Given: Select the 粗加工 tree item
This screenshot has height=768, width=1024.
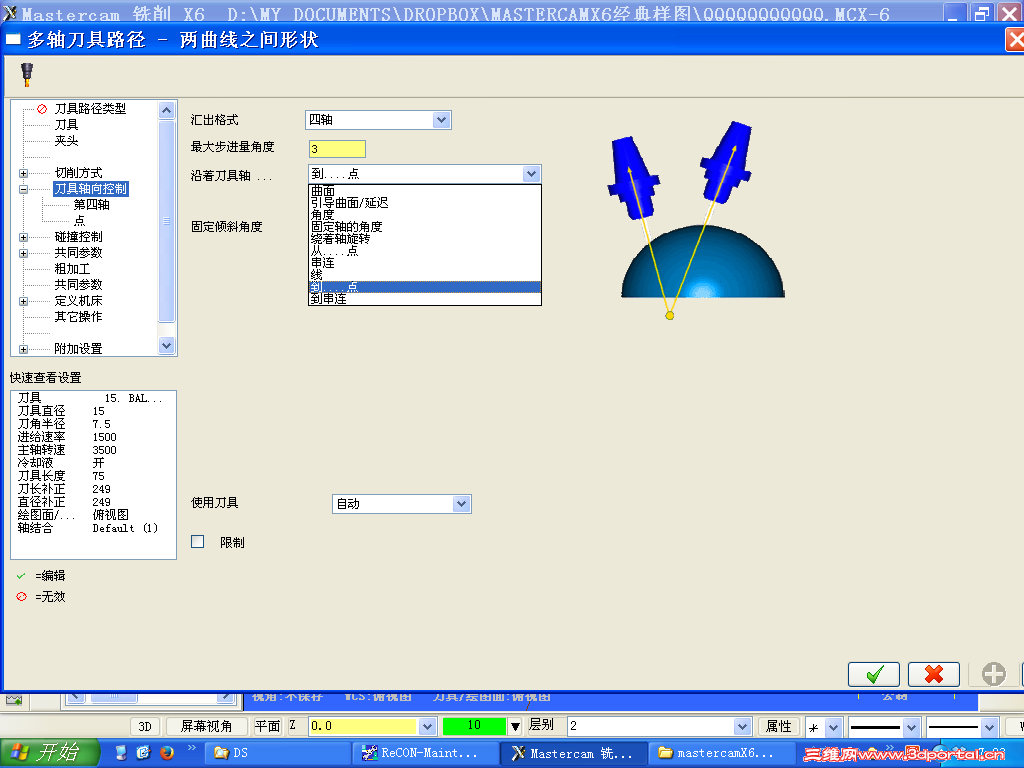Looking at the screenshot, I should click(x=72, y=269).
